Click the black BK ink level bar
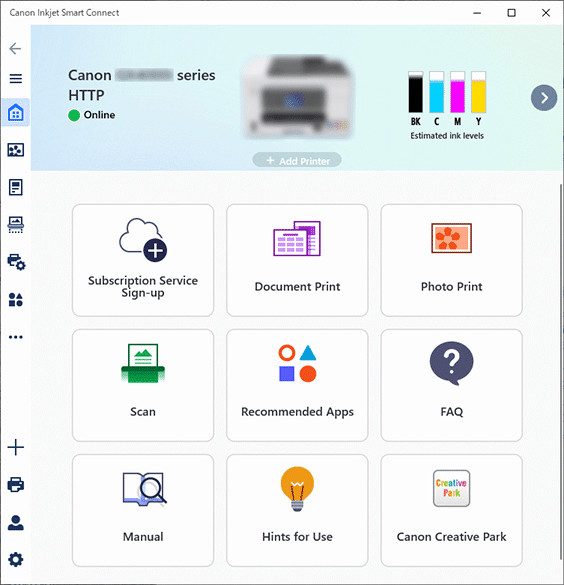Image resolution: width=564 pixels, height=585 pixels. (416, 92)
